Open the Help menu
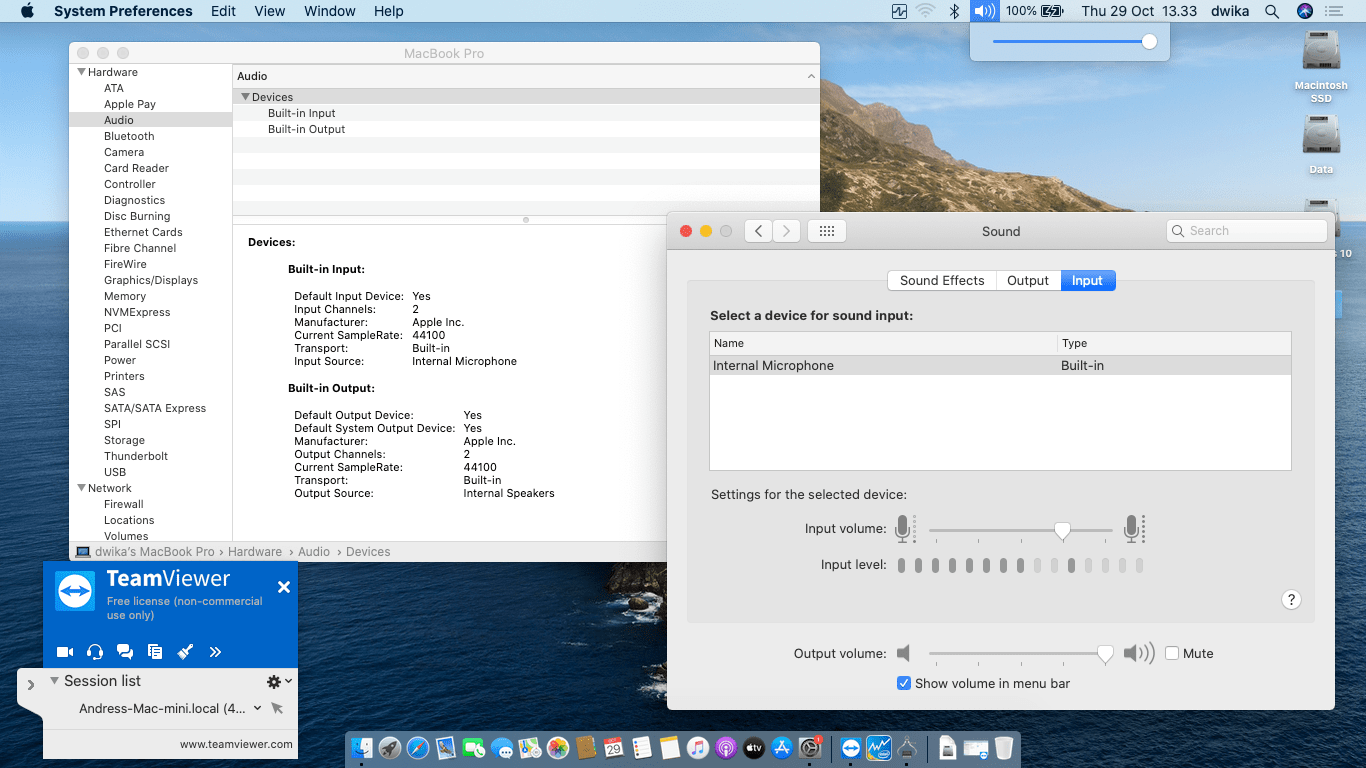 click(389, 11)
